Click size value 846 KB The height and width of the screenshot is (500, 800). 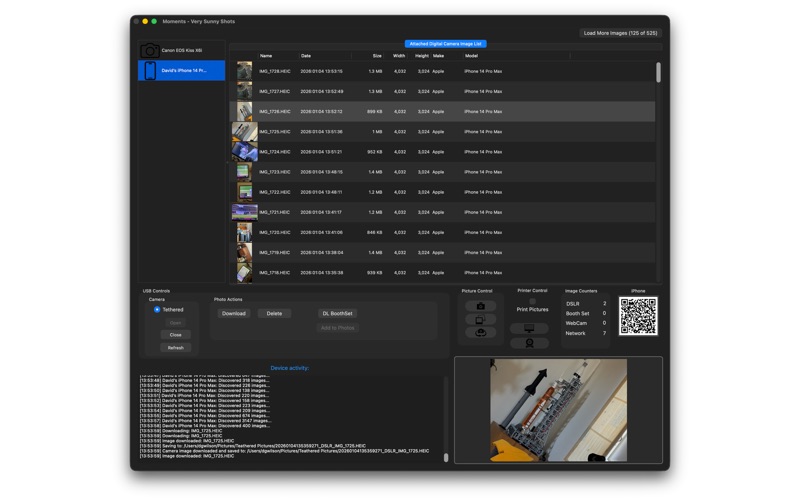374,233
